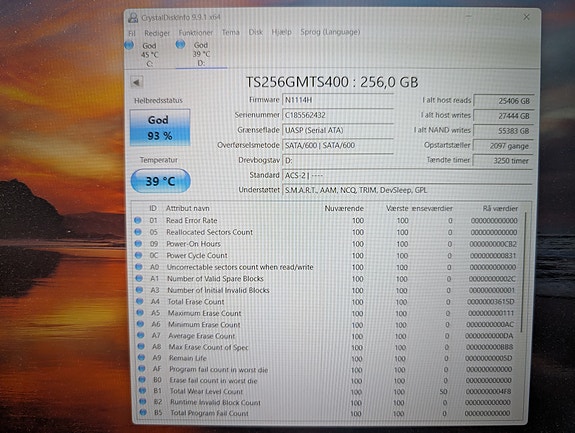Open the Fil menu
Image resolution: width=575 pixels, height=433 pixels.
(132, 33)
